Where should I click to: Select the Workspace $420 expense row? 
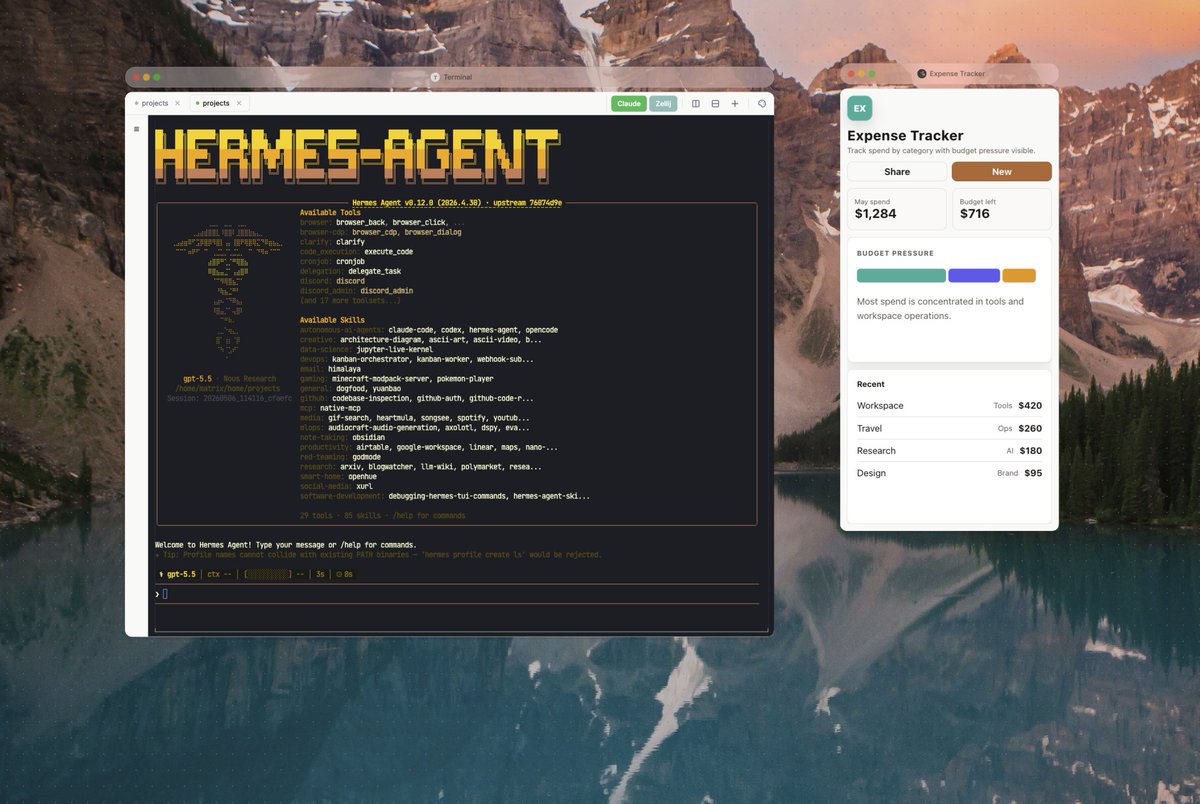[x=949, y=405]
